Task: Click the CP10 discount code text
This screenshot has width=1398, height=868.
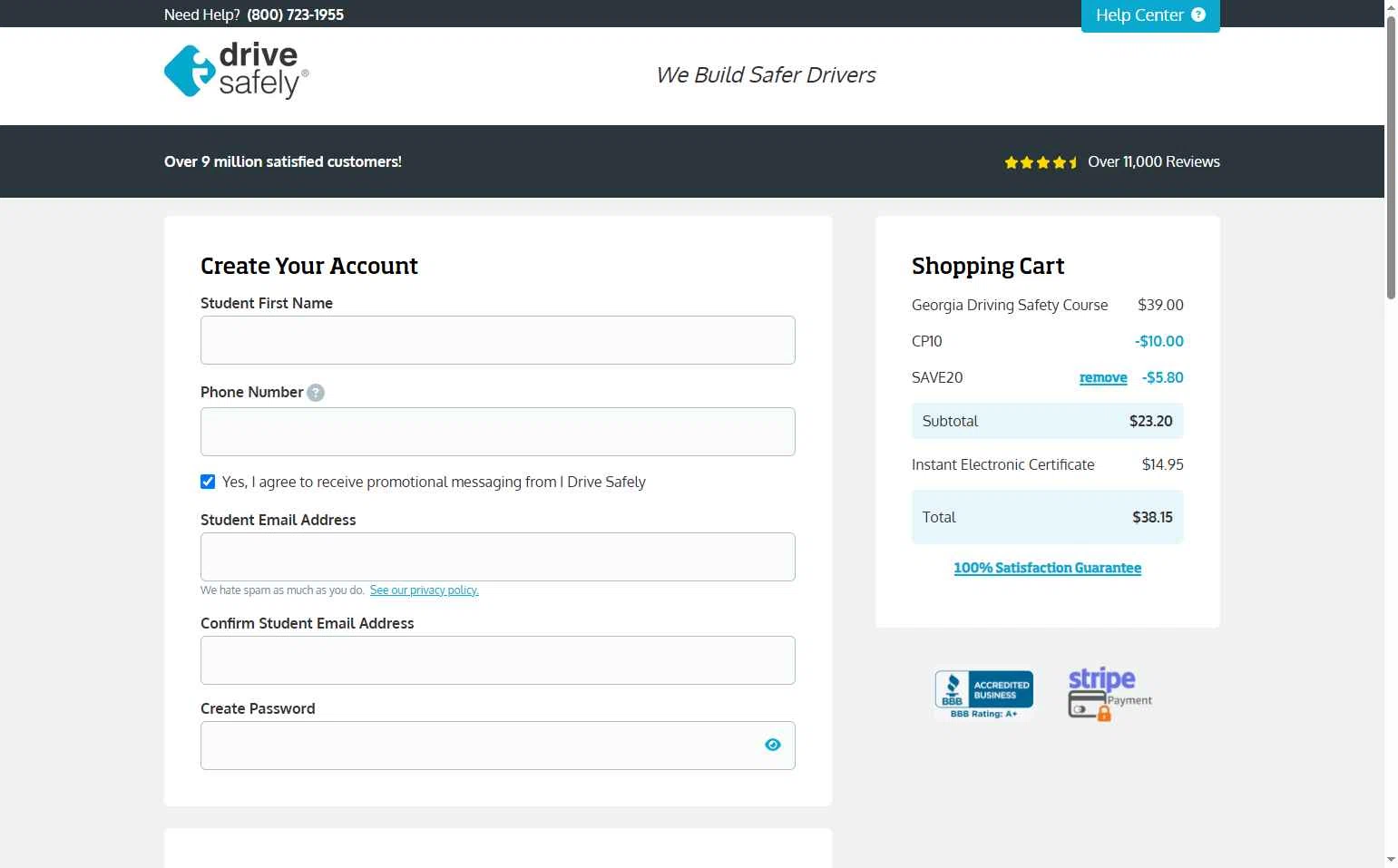Action: (x=927, y=341)
